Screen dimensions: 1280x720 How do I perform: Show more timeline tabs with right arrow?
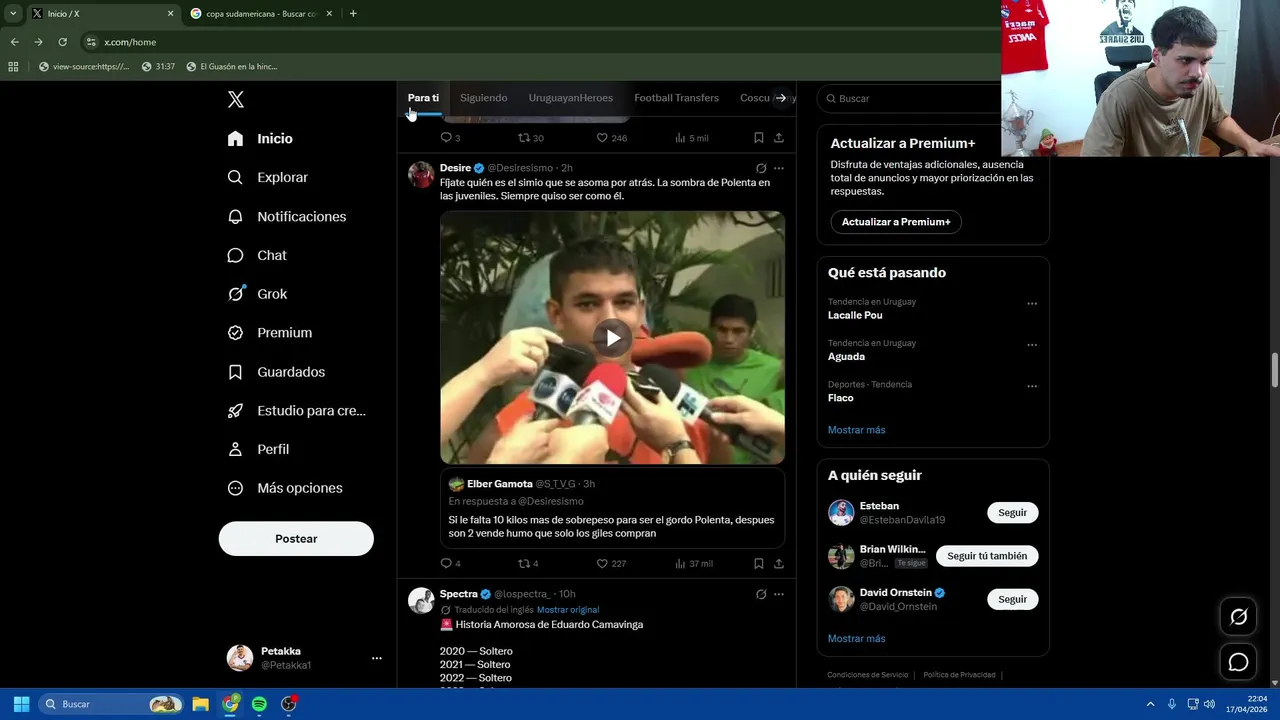coord(781,98)
